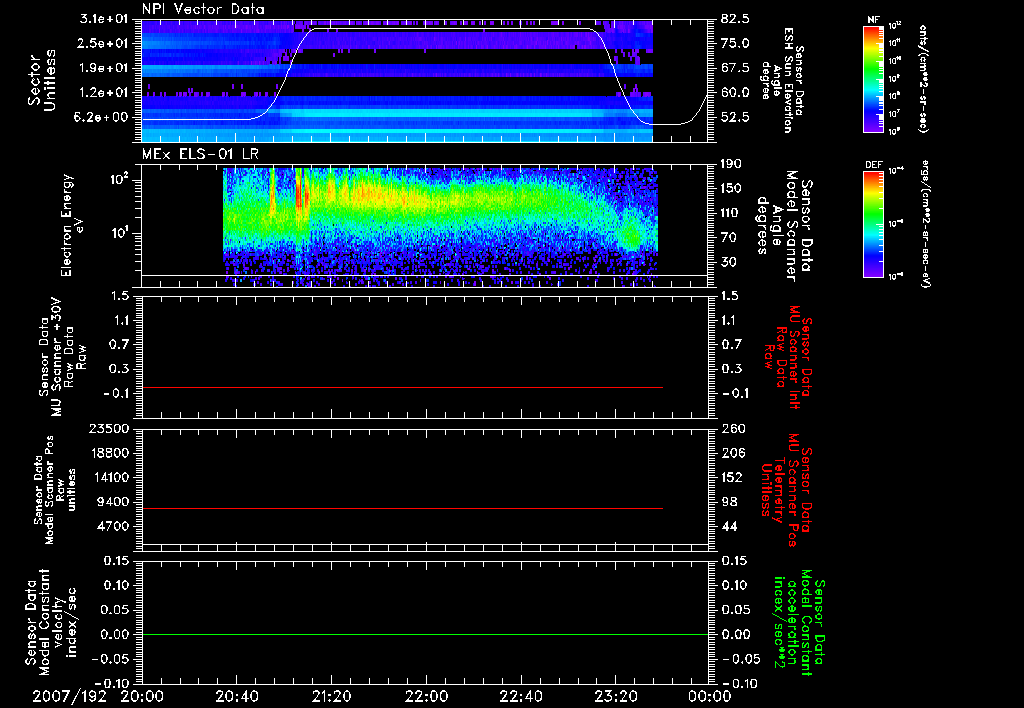The height and width of the screenshot is (708, 1024).
Task: Click the '22:00' time tick label
Action: [x=426, y=696]
